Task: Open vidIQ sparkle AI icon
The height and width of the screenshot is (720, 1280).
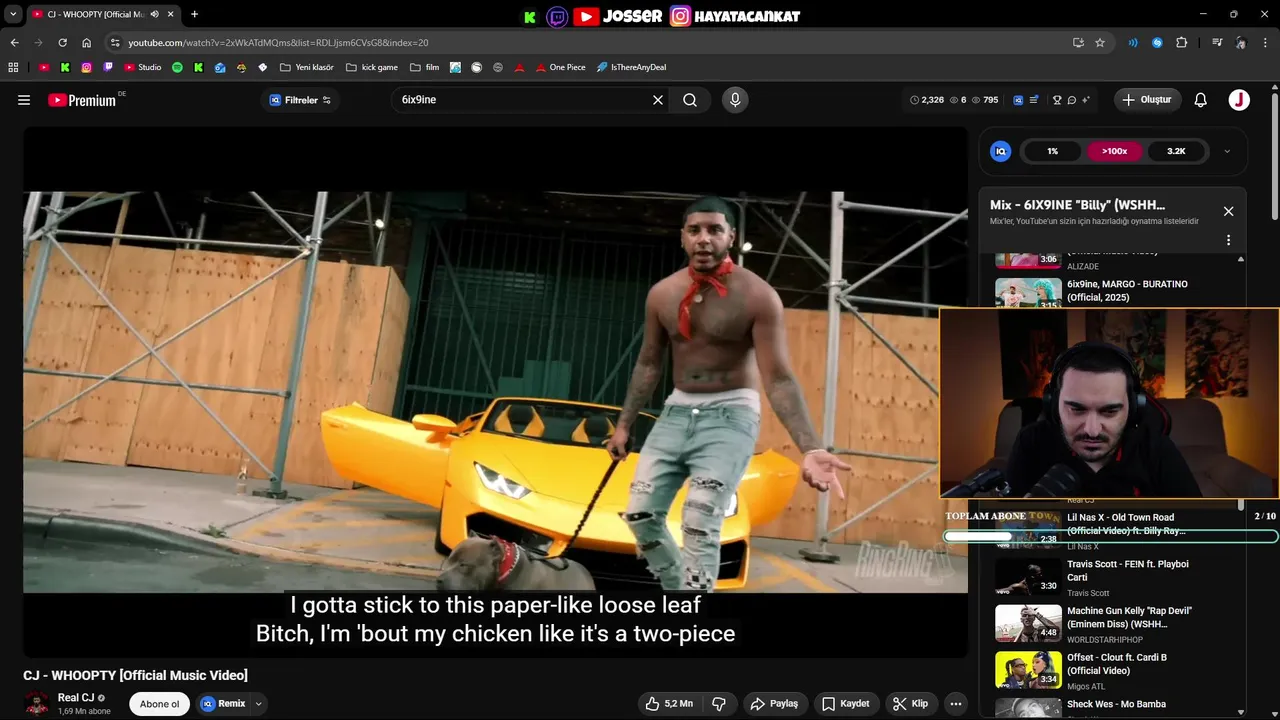Action: pyautogui.click(x=1086, y=100)
